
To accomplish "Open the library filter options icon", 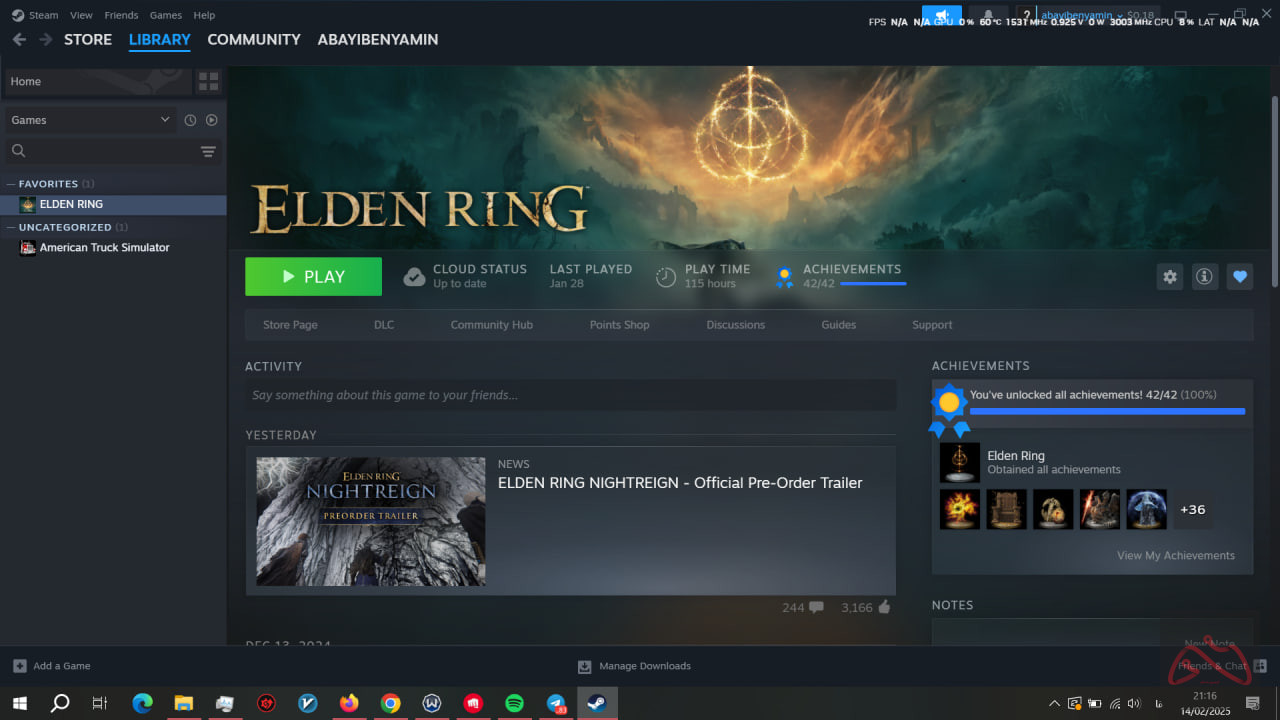I will click(x=208, y=151).
